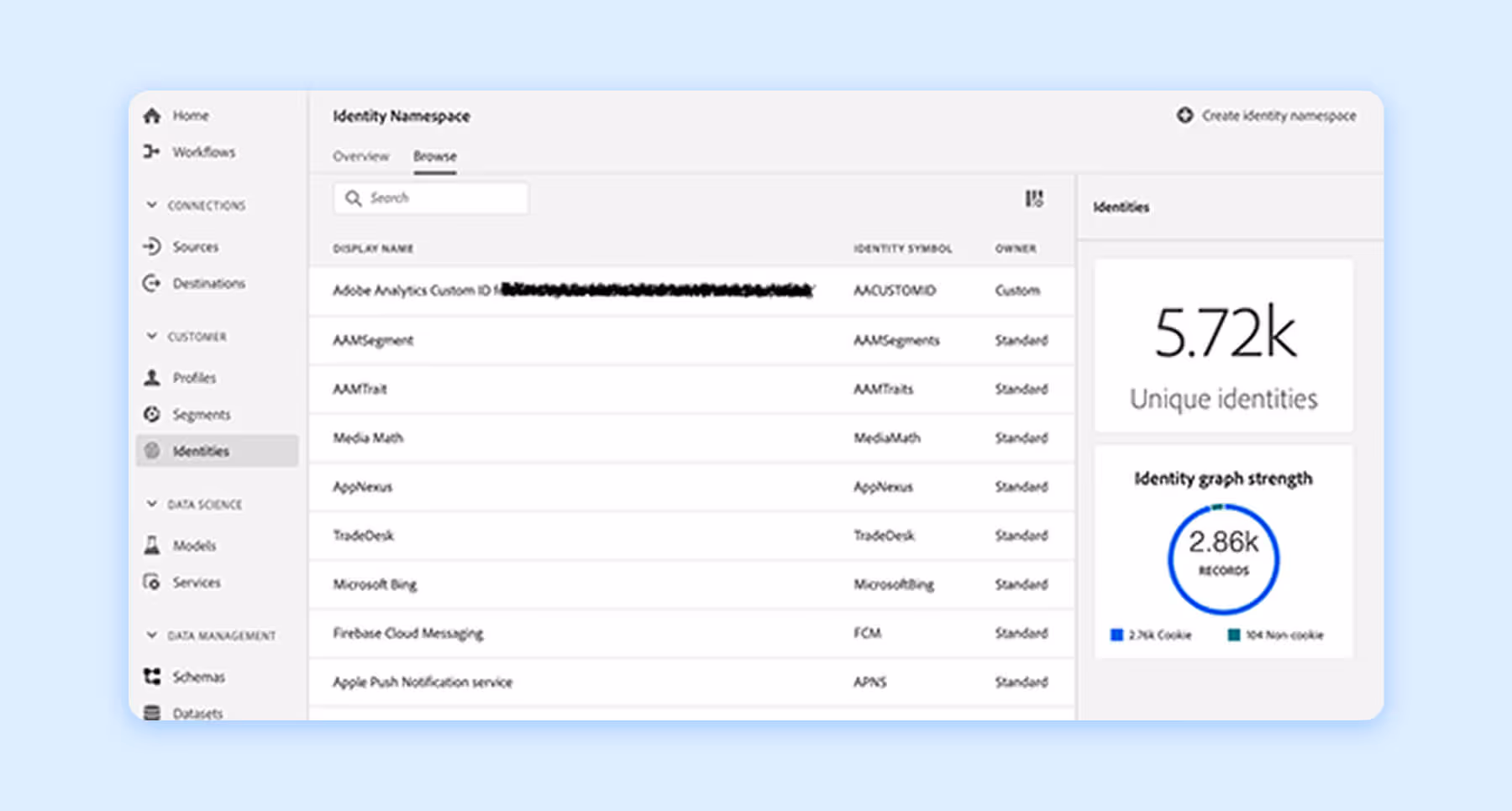The width and height of the screenshot is (1512, 811).
Task: Click the Profiles icon
Action: pos(153,377)
